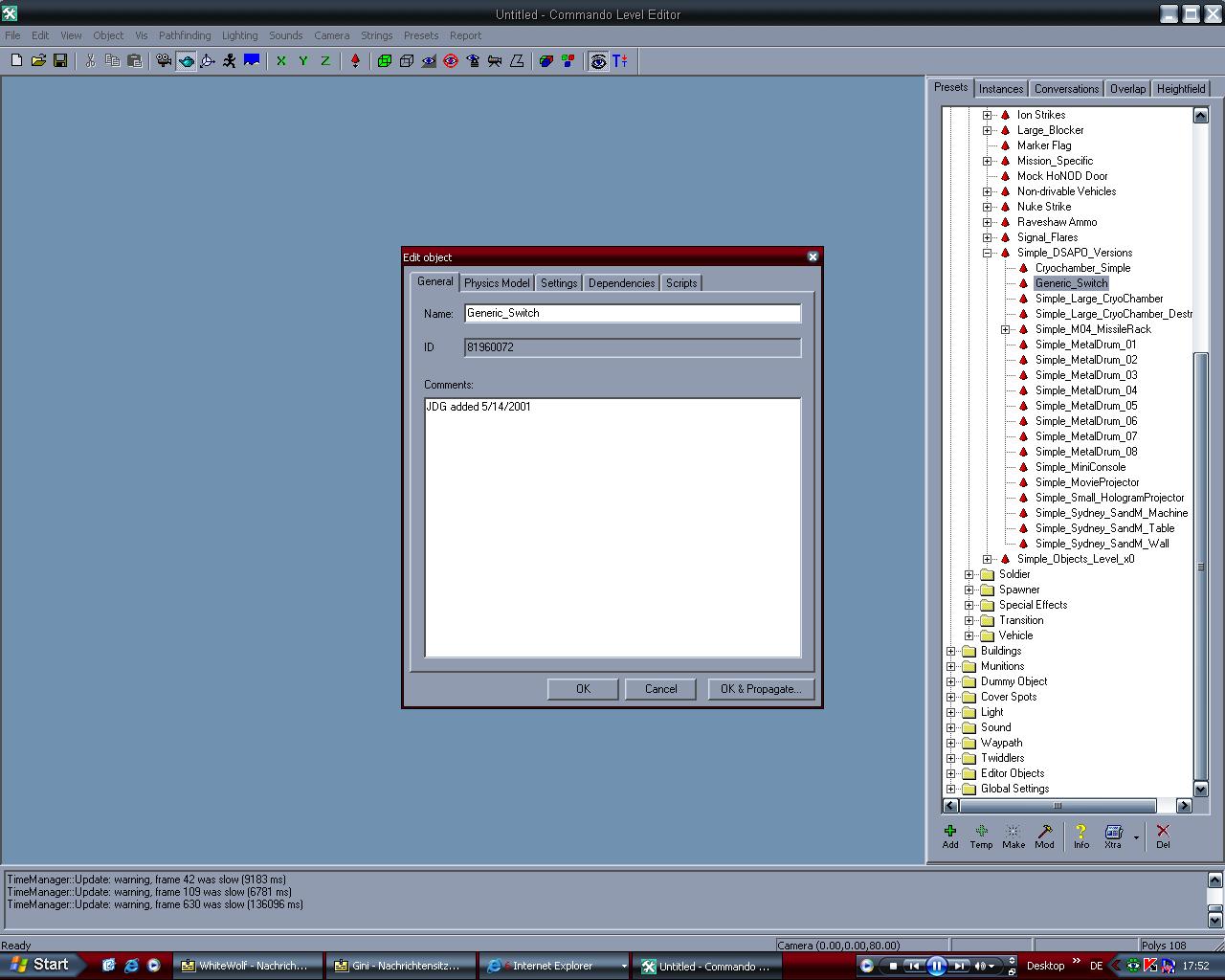Click the presets tree scroll down arrow
Screen dimensions: 1225x980
coord(1200,790)
